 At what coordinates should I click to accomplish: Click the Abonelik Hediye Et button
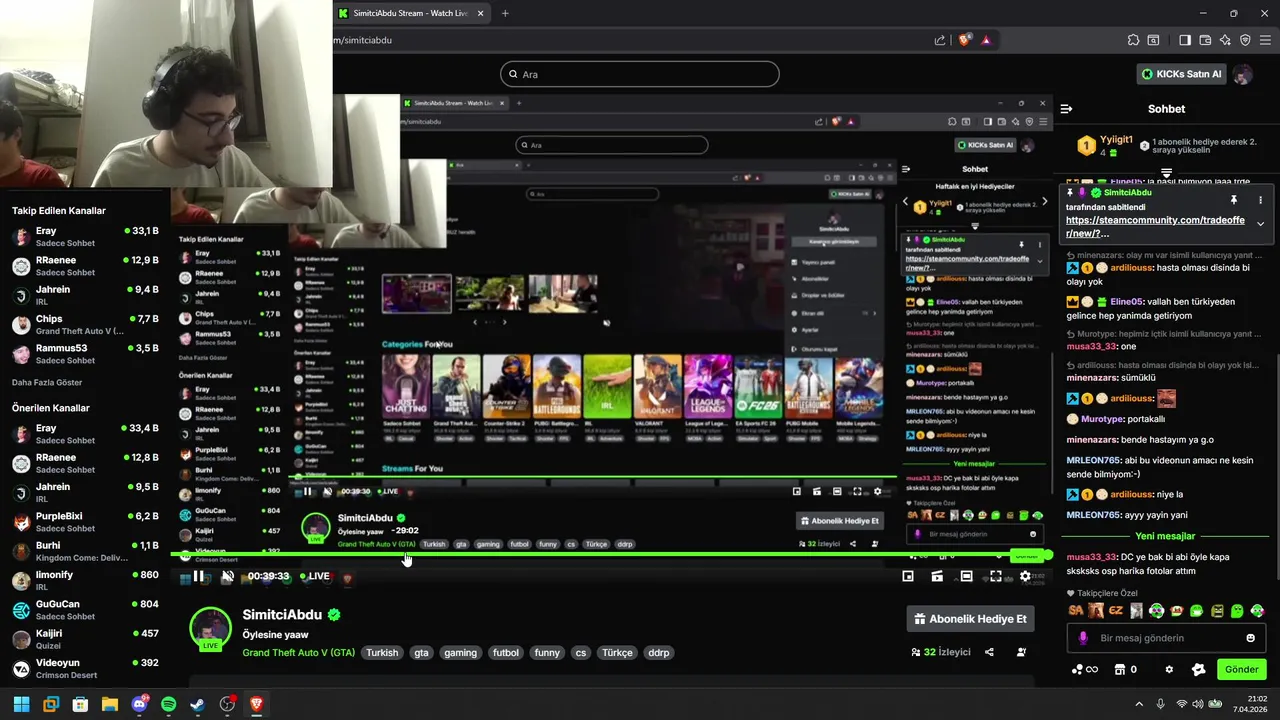pyautogui.click(x=970, y=619)
